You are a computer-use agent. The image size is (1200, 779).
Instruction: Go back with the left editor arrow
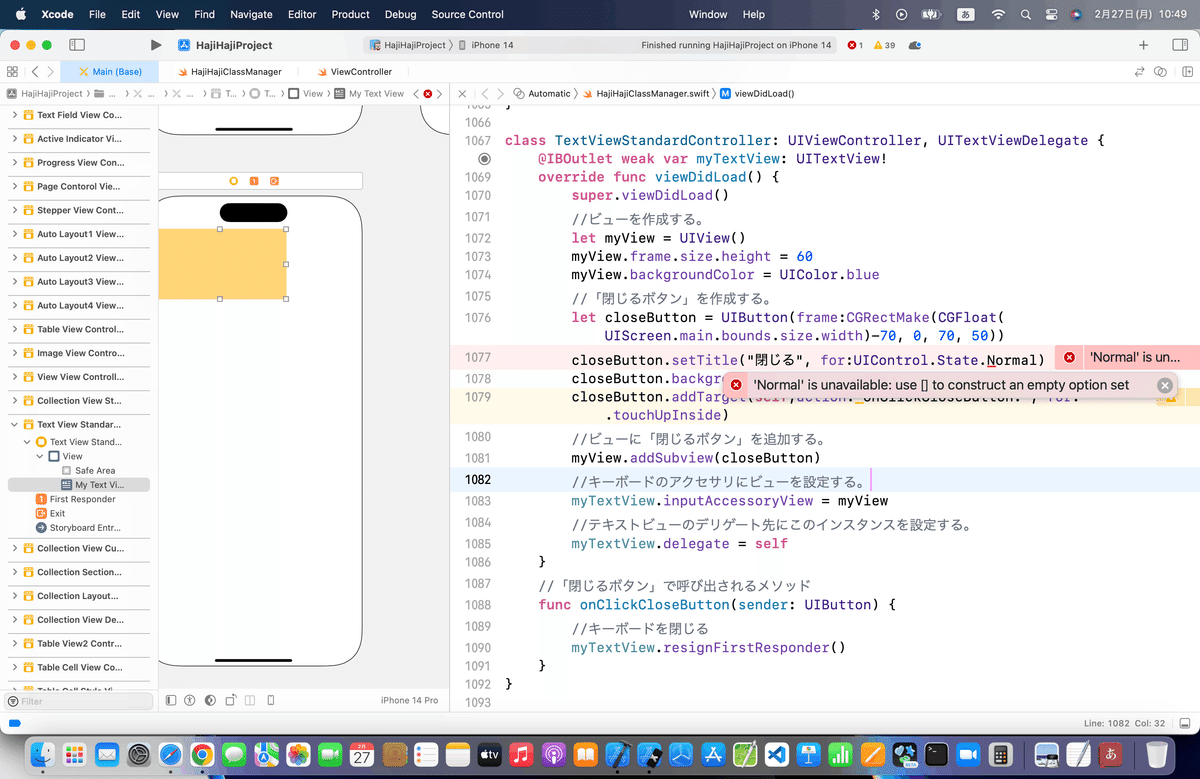[x=34, y=72]
